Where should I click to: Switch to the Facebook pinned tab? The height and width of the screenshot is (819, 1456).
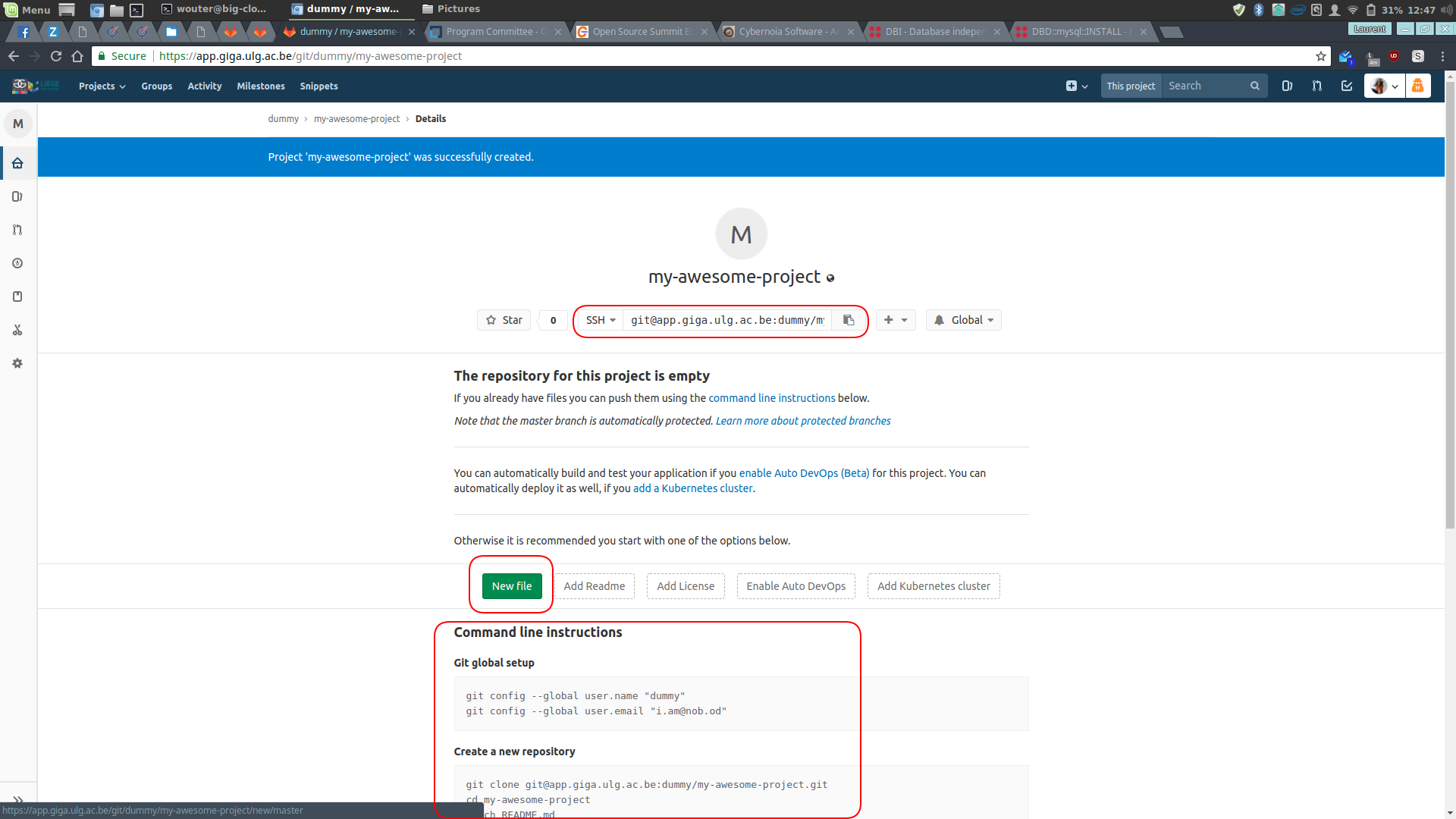click(x=24, y=32)
